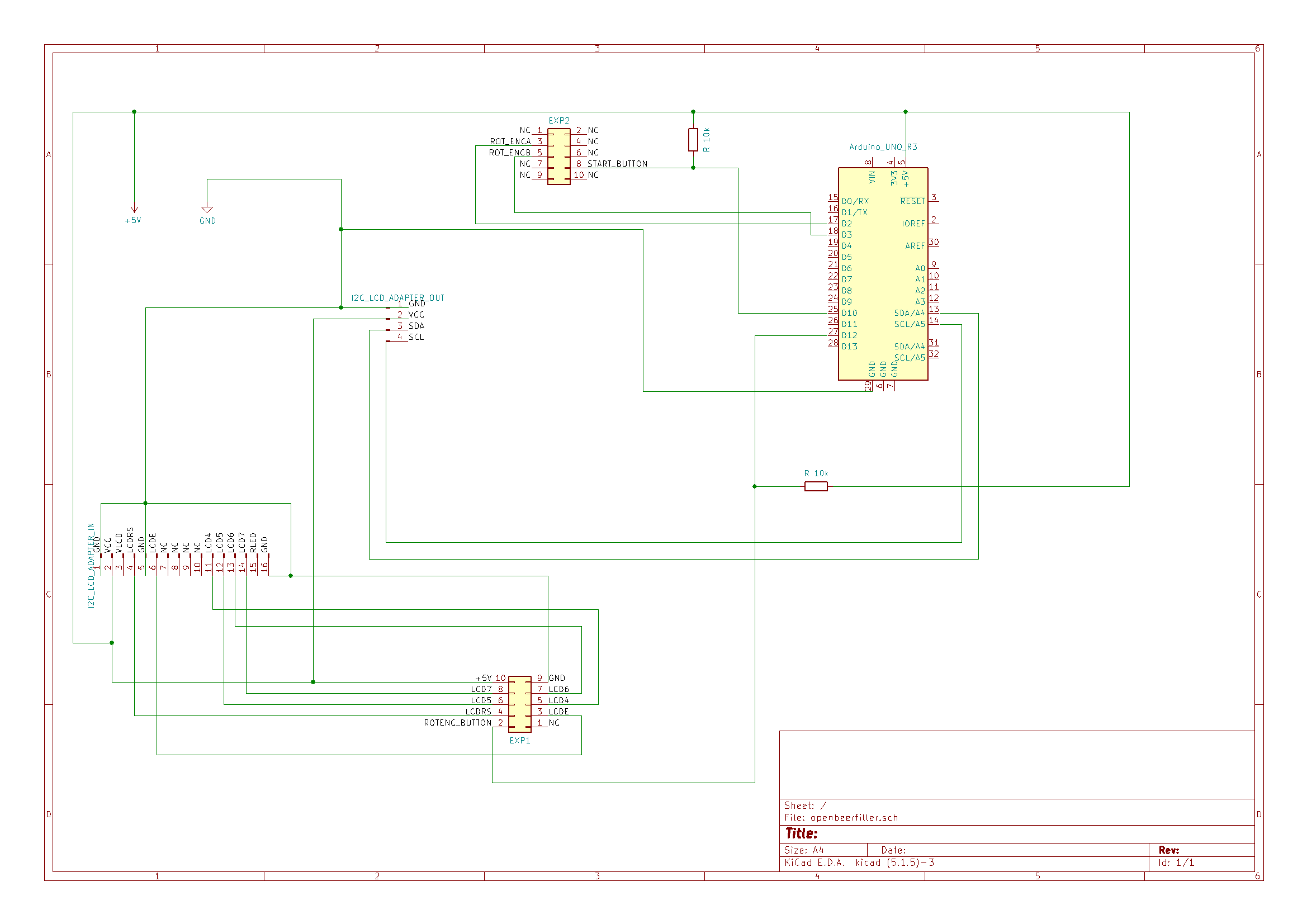Click the EXP2 connector body
Screen dimensions: 1307x924
click(x=558, y=157)
